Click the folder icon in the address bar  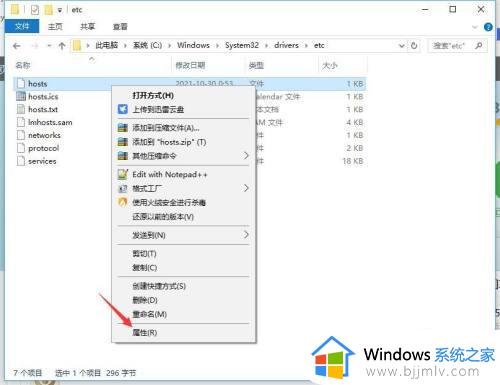pyautogui.click(x=77, y=45)
